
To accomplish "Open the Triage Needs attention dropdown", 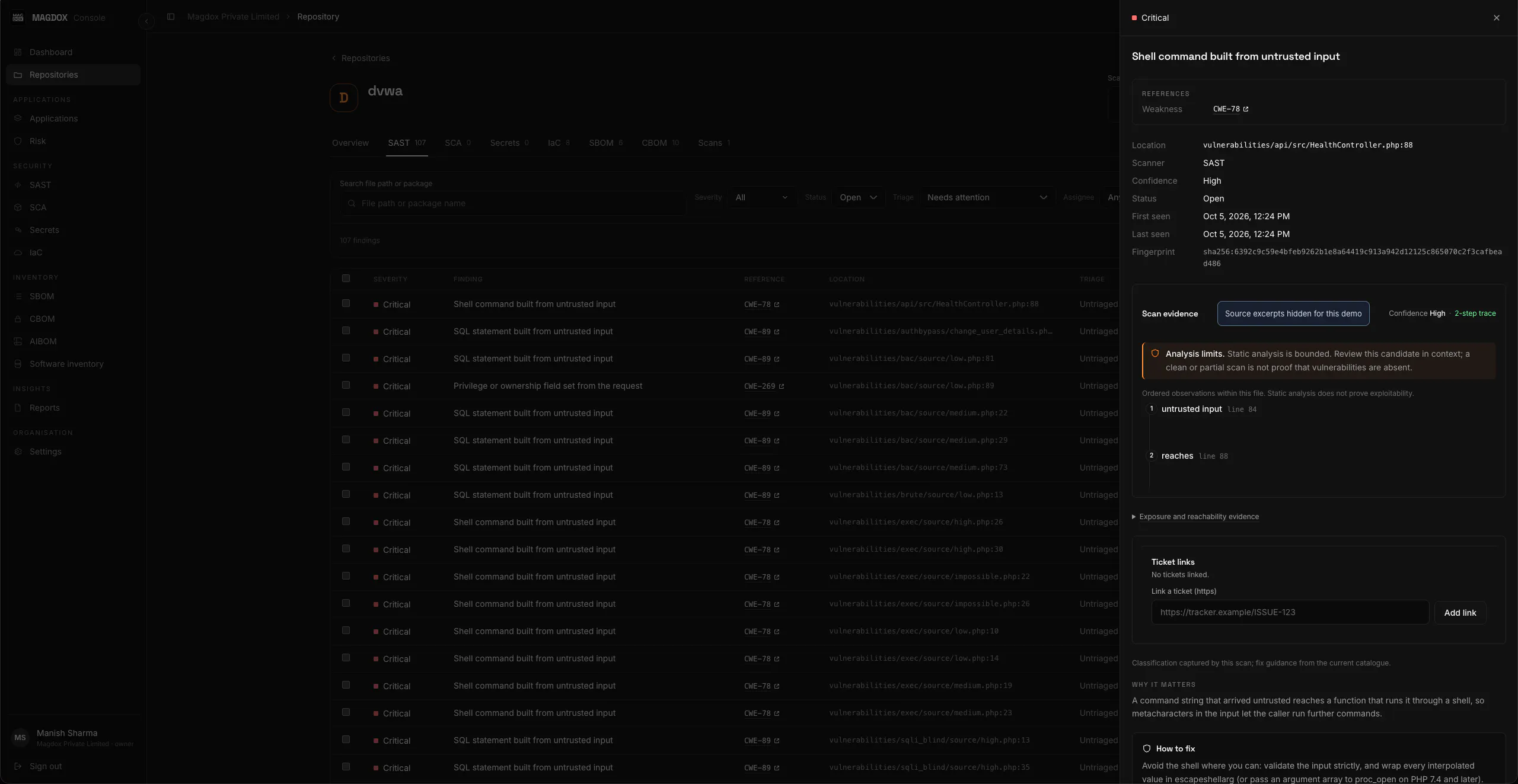I will pyautogui.click(x=987, y=197).
